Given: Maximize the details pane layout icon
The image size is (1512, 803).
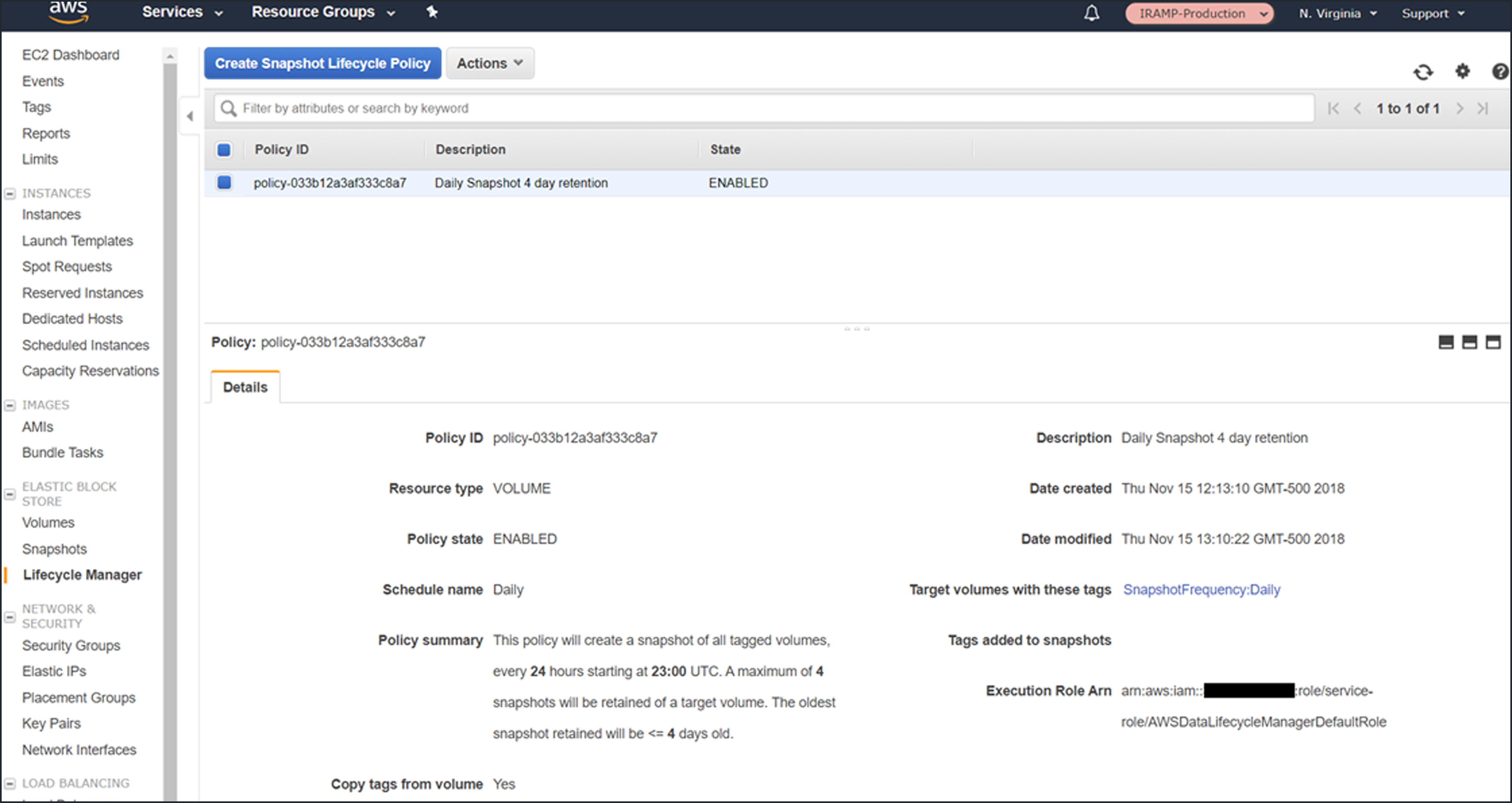Looking at the screenshot, I should pyautogui.click(x=1493, y=342).
